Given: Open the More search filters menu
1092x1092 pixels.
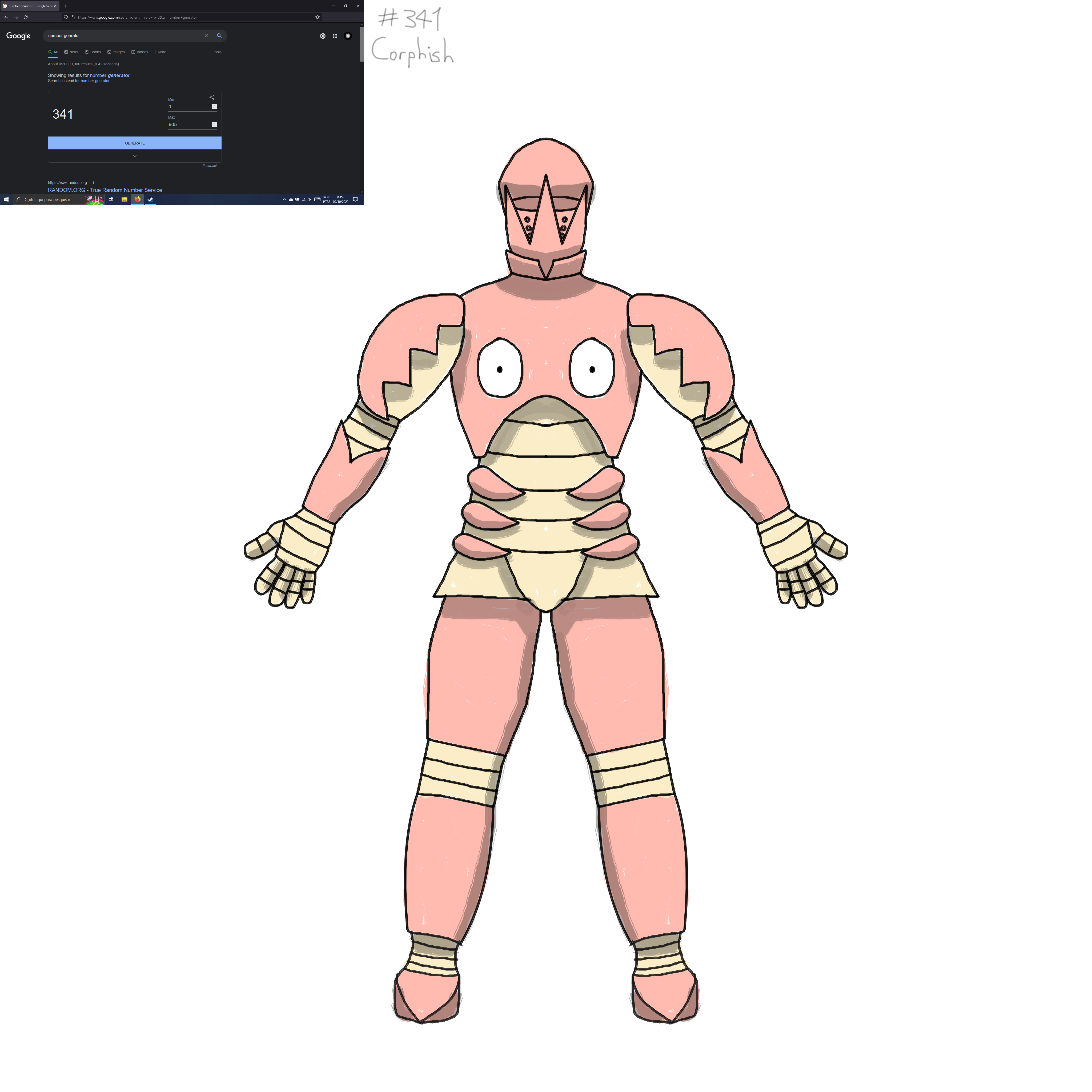Looking at the screenshot, I should point(160,52).
